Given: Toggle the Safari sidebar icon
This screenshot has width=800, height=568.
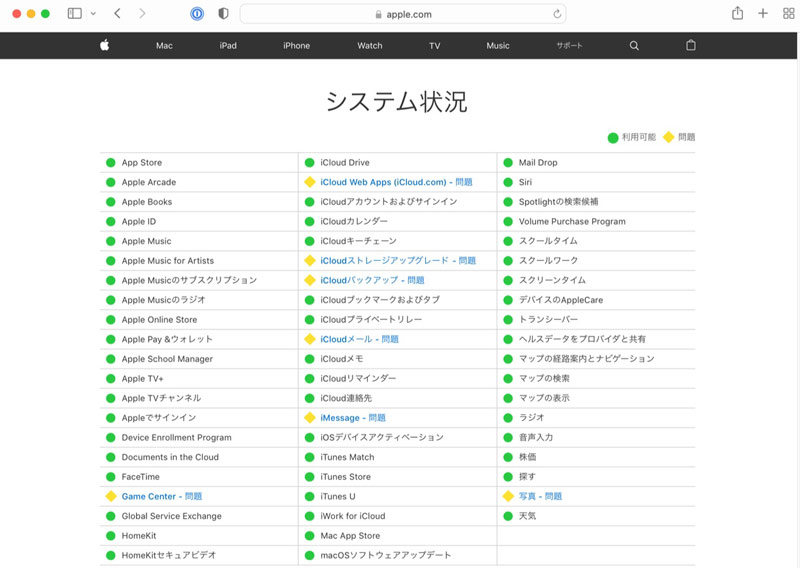Looking at the screenshot, I should tap(74, 13).
